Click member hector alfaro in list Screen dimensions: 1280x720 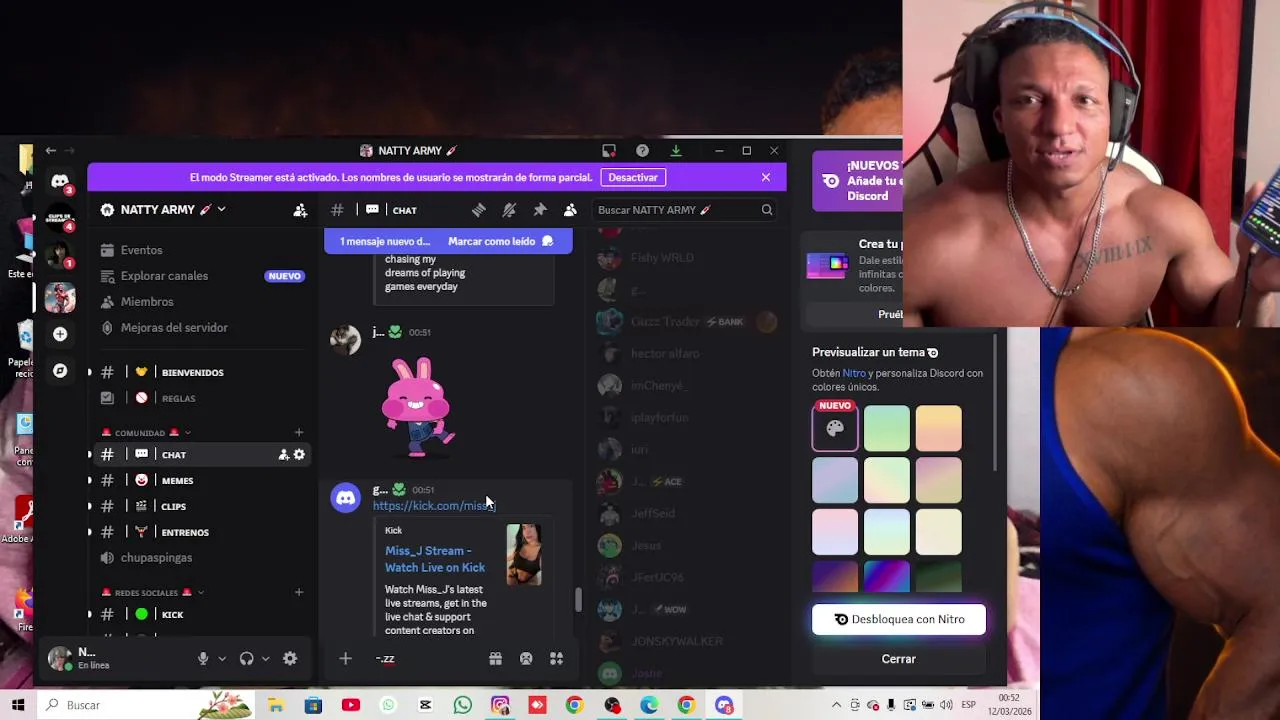tap(665, 354)
